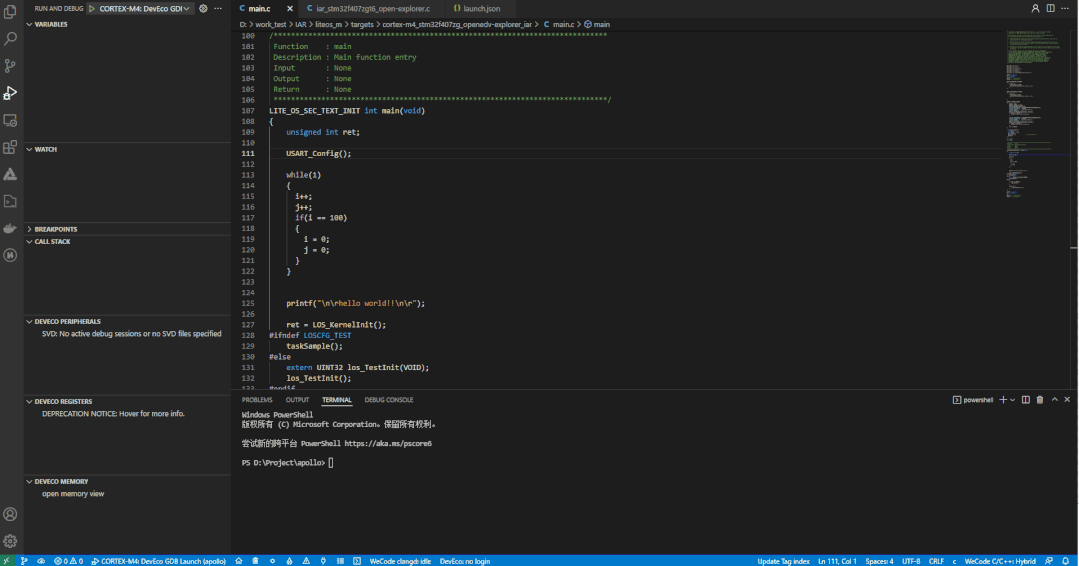The height and width of the screenshot is (566, 1079).
Task: Close the terminal panel
Action: pyautogui.click(x=1067, y=400)
